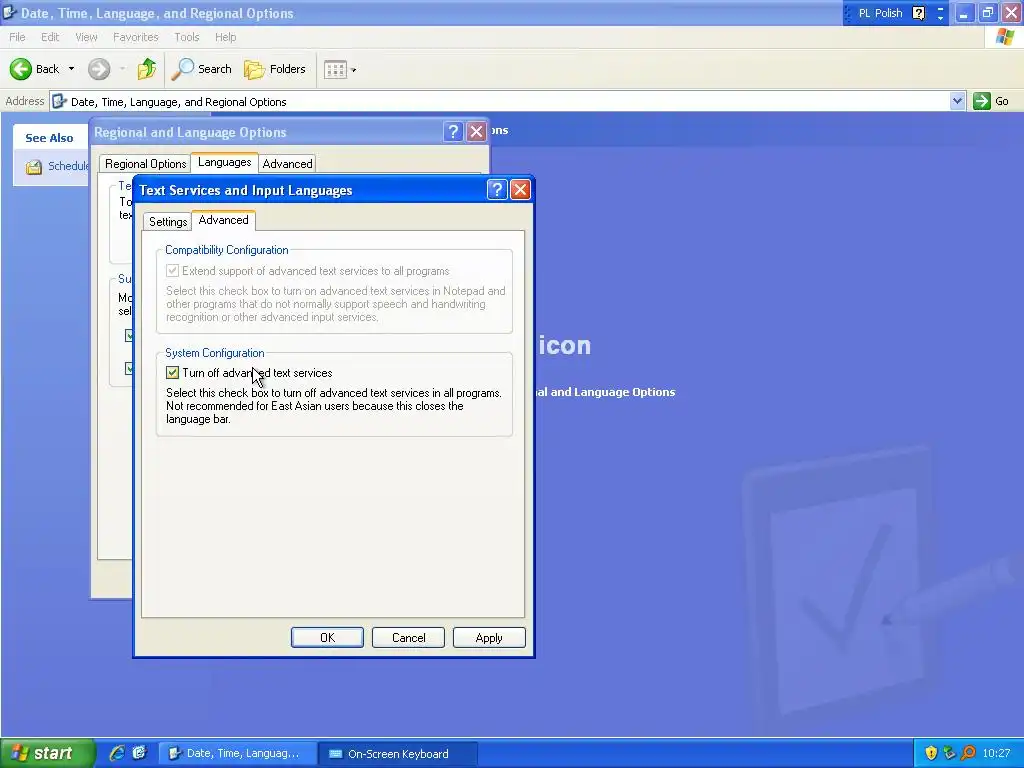Open the Help menu
This screenshot has width=1024, height=768.
tap(225, 37)
